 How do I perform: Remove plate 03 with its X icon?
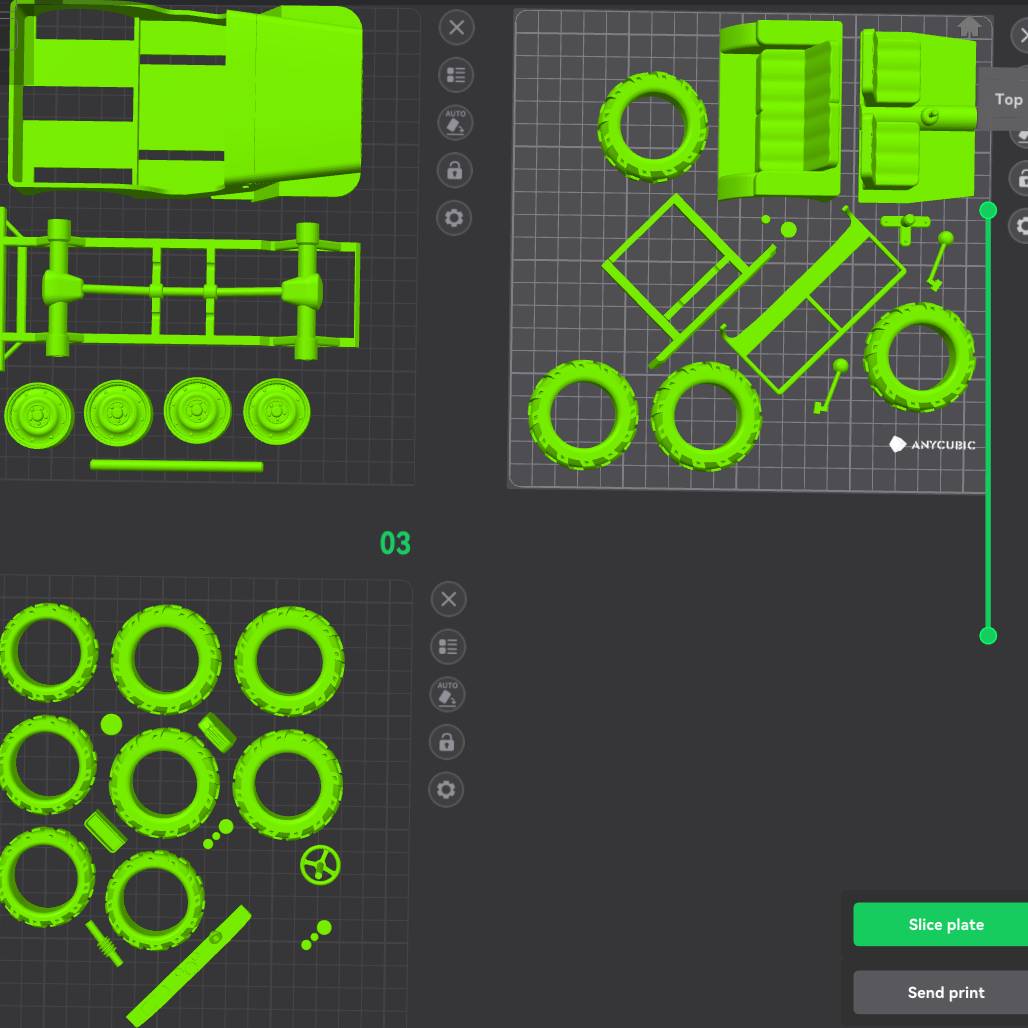click(x=448, y=599)
